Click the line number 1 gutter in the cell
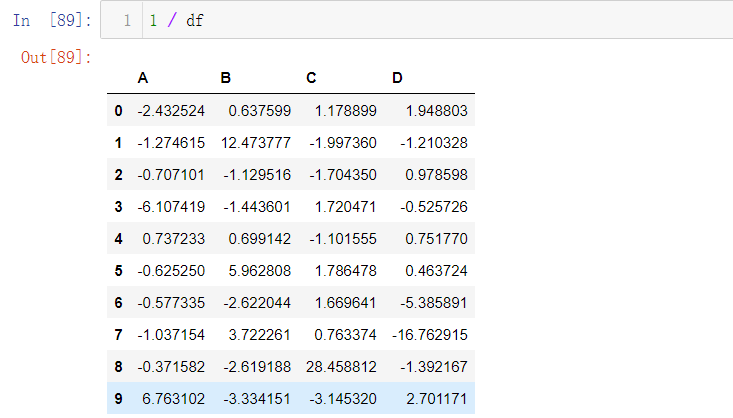The height and width of the screenshot is (418, 733). coord(127,21)
